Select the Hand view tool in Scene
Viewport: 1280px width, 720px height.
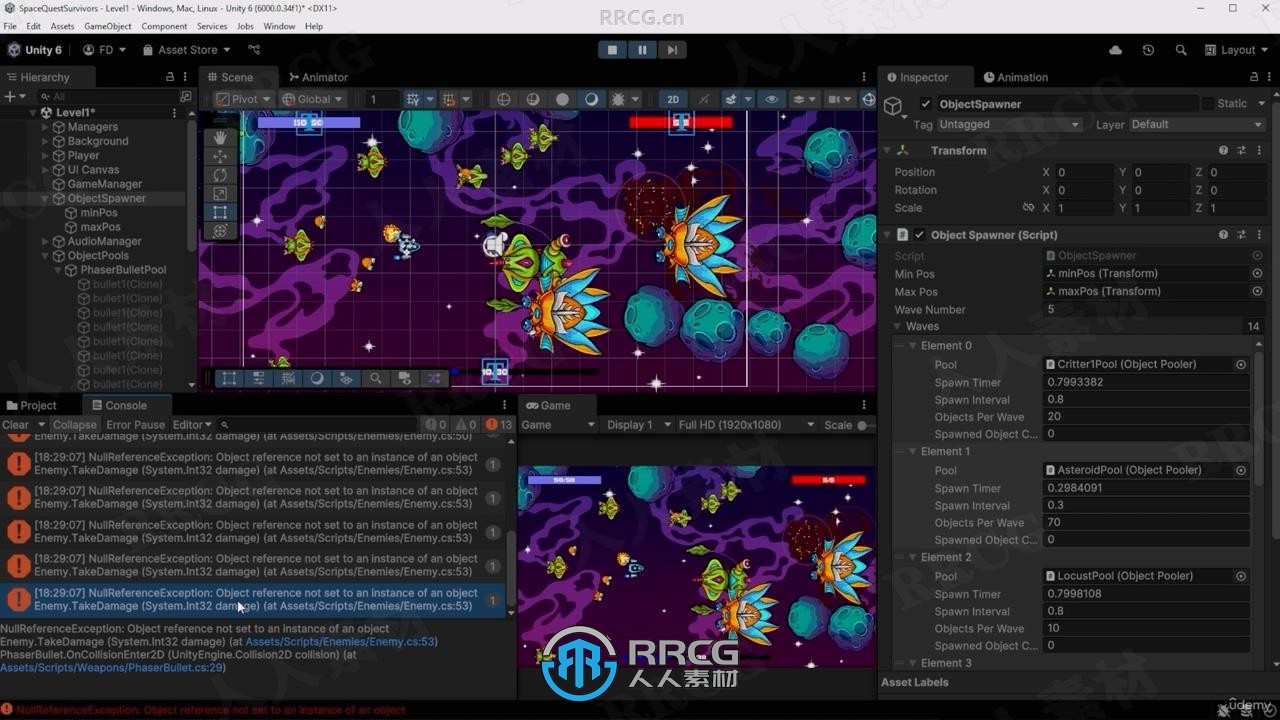[220, 138]
